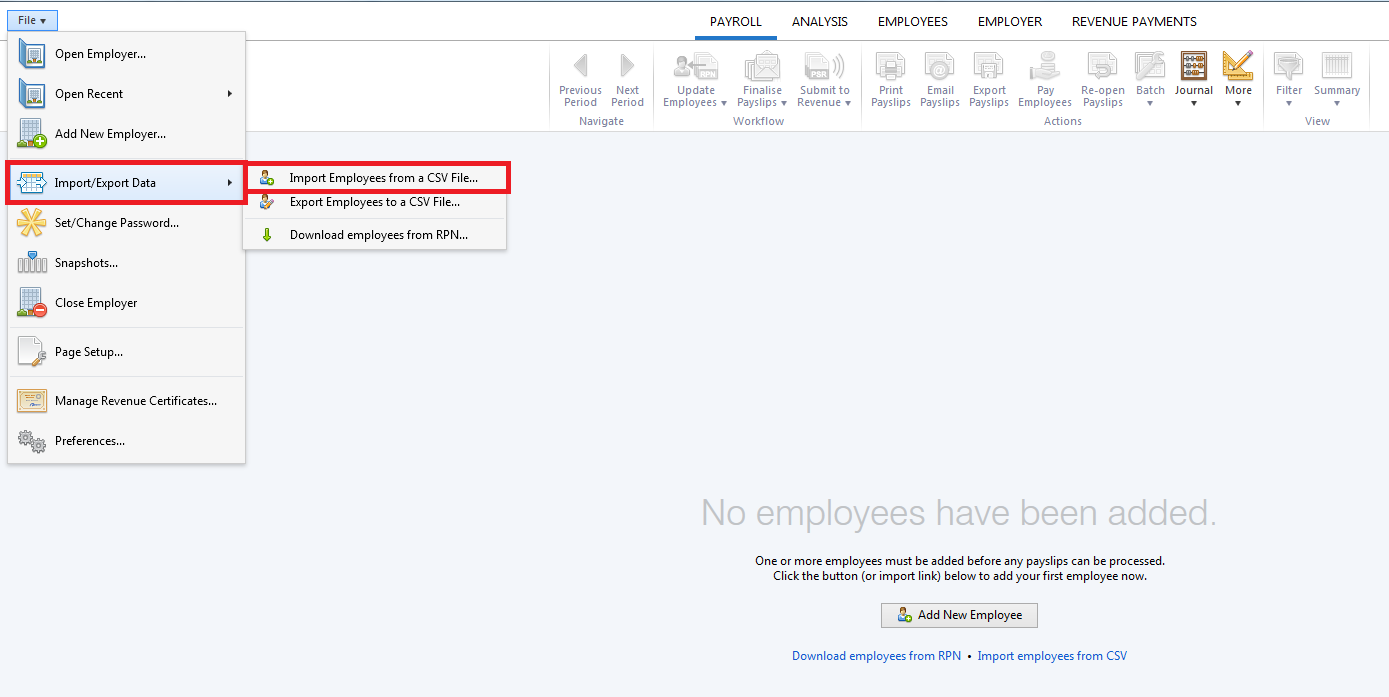Screen dimensions: 1389x697
Task: Go to Next Period
Action: pyautogui.click(x=627, y=80)
